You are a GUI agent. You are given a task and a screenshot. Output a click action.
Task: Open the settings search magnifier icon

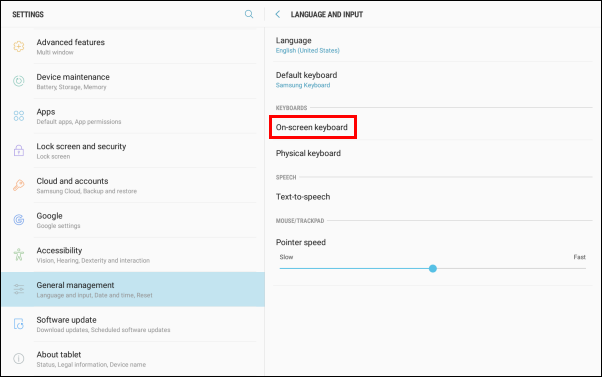pos(249,14)
